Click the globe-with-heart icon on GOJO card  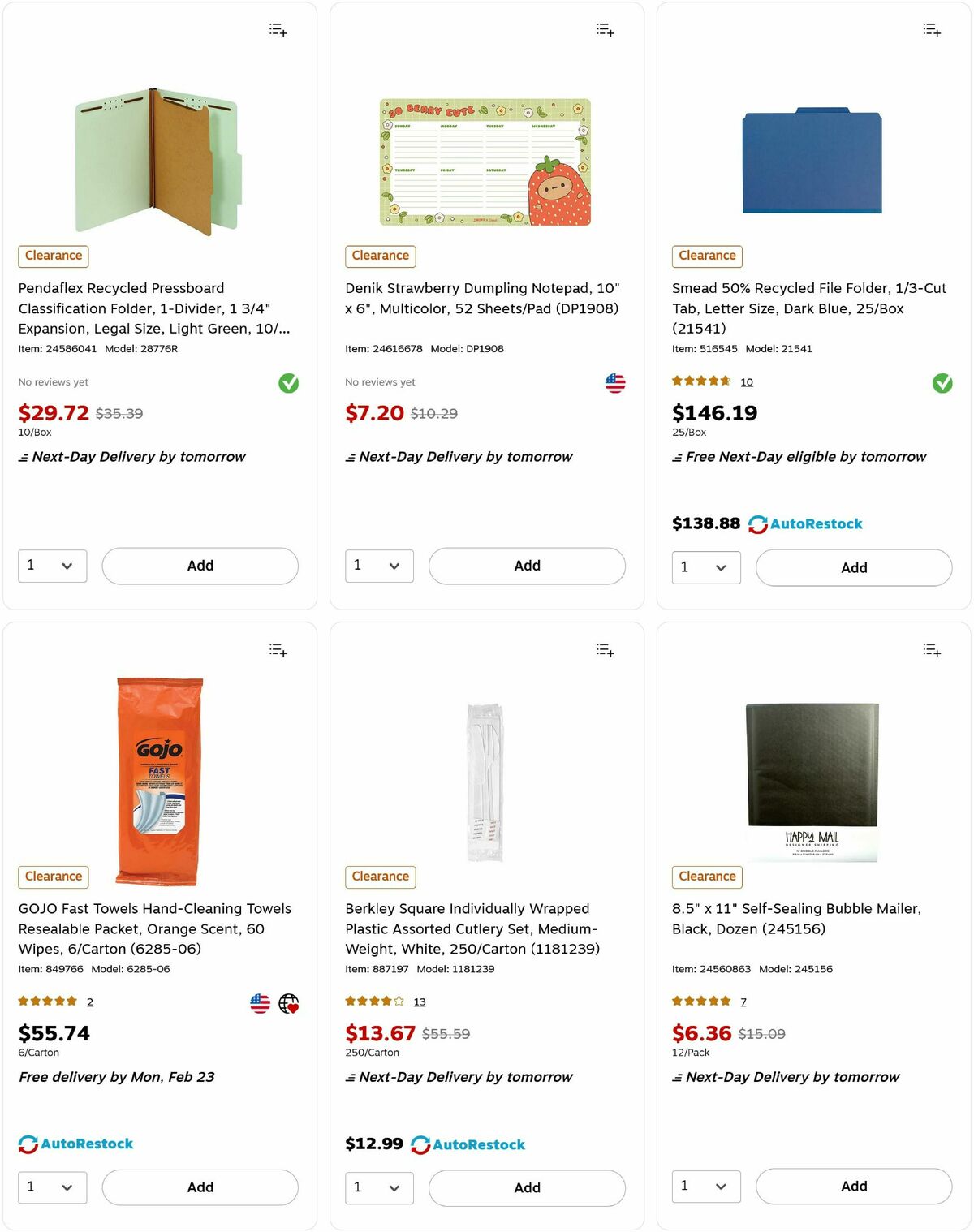(x=289, y=1002)
